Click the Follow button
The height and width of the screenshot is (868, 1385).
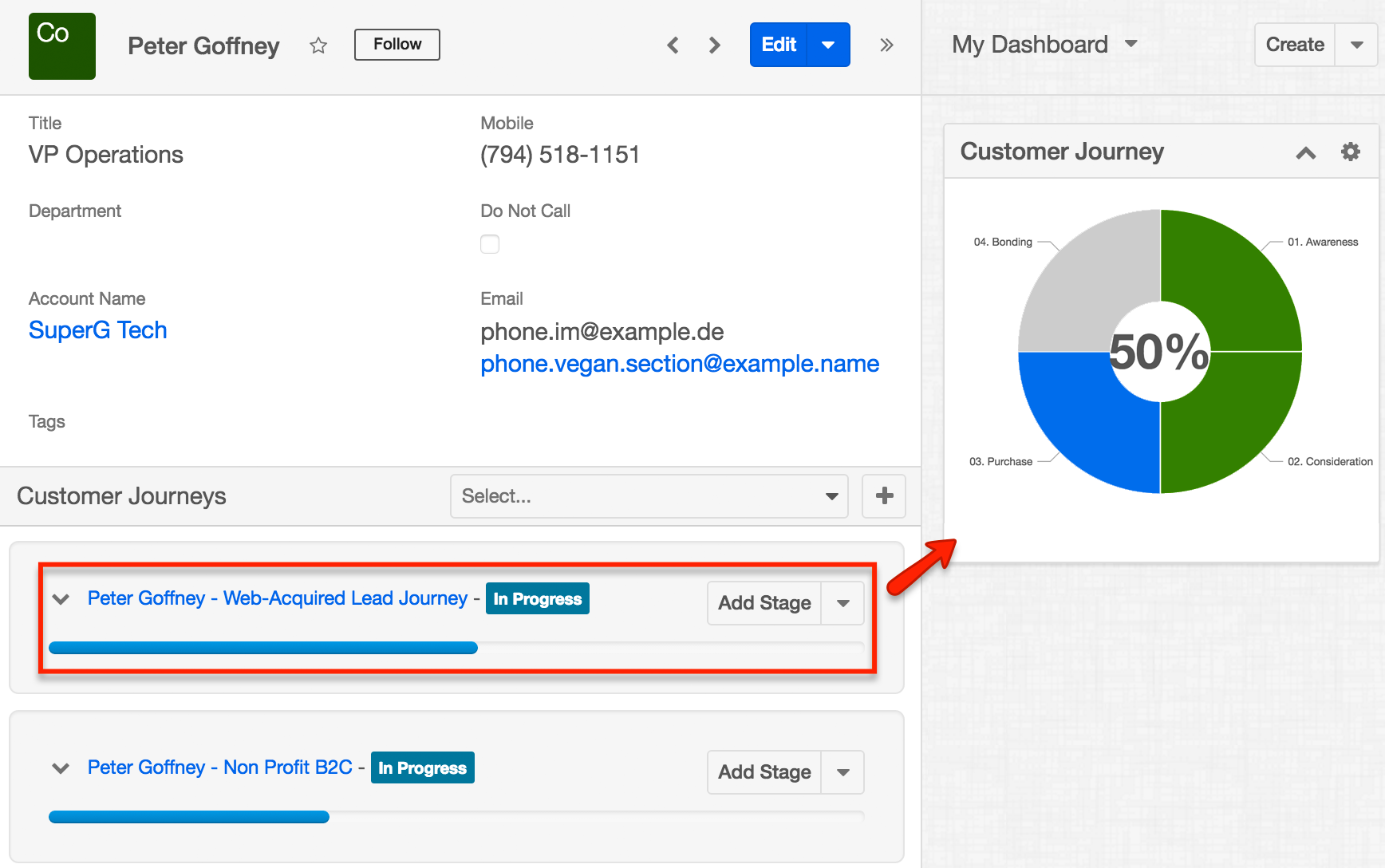(x=397, y=45)
